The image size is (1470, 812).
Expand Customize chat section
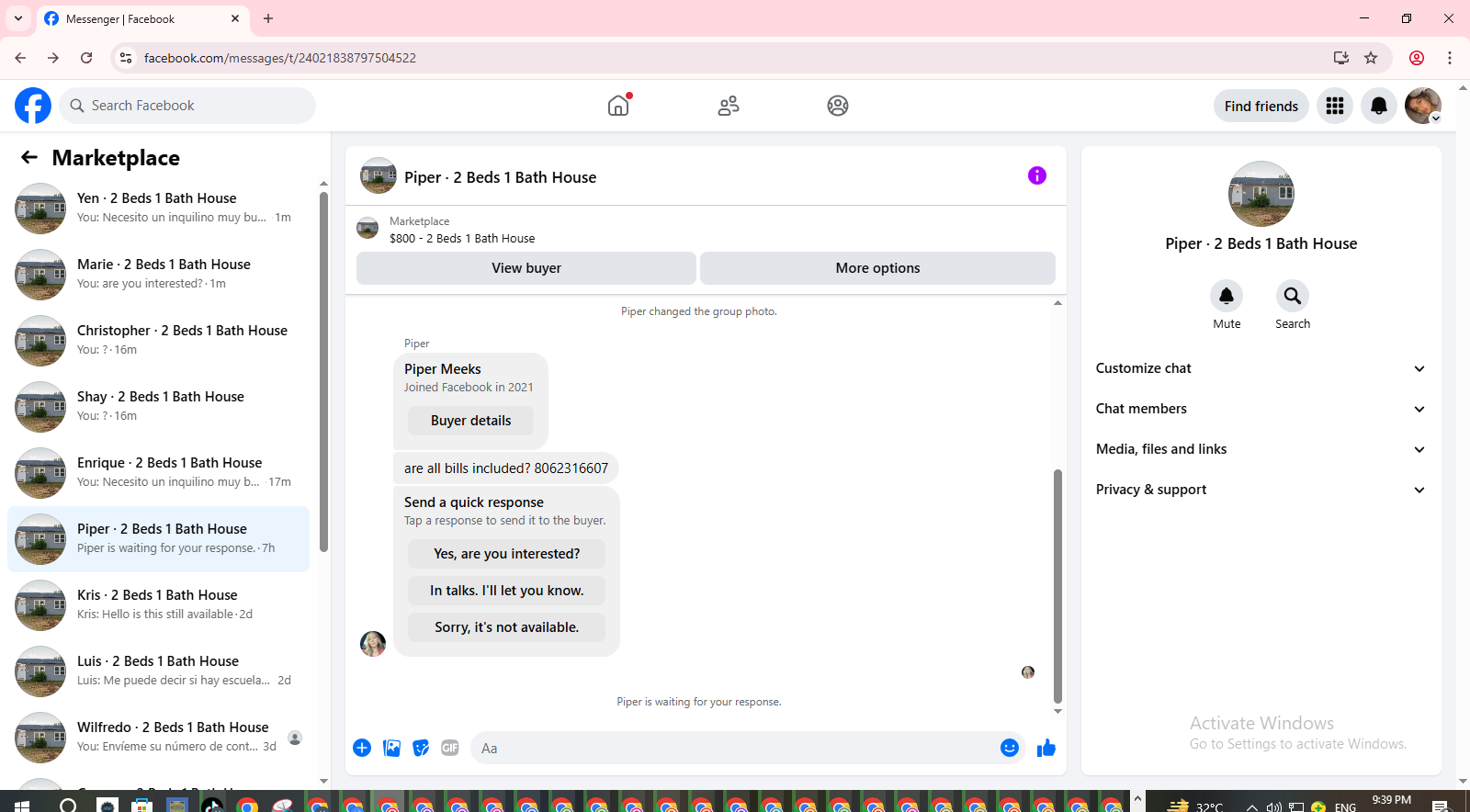1261,368
